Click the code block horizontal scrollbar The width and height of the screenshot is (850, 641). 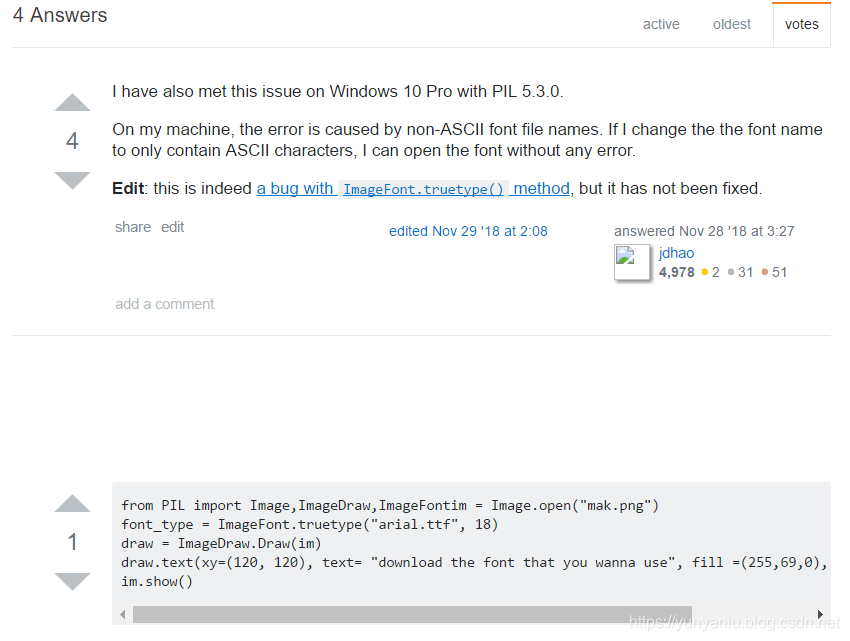point(412,613)
